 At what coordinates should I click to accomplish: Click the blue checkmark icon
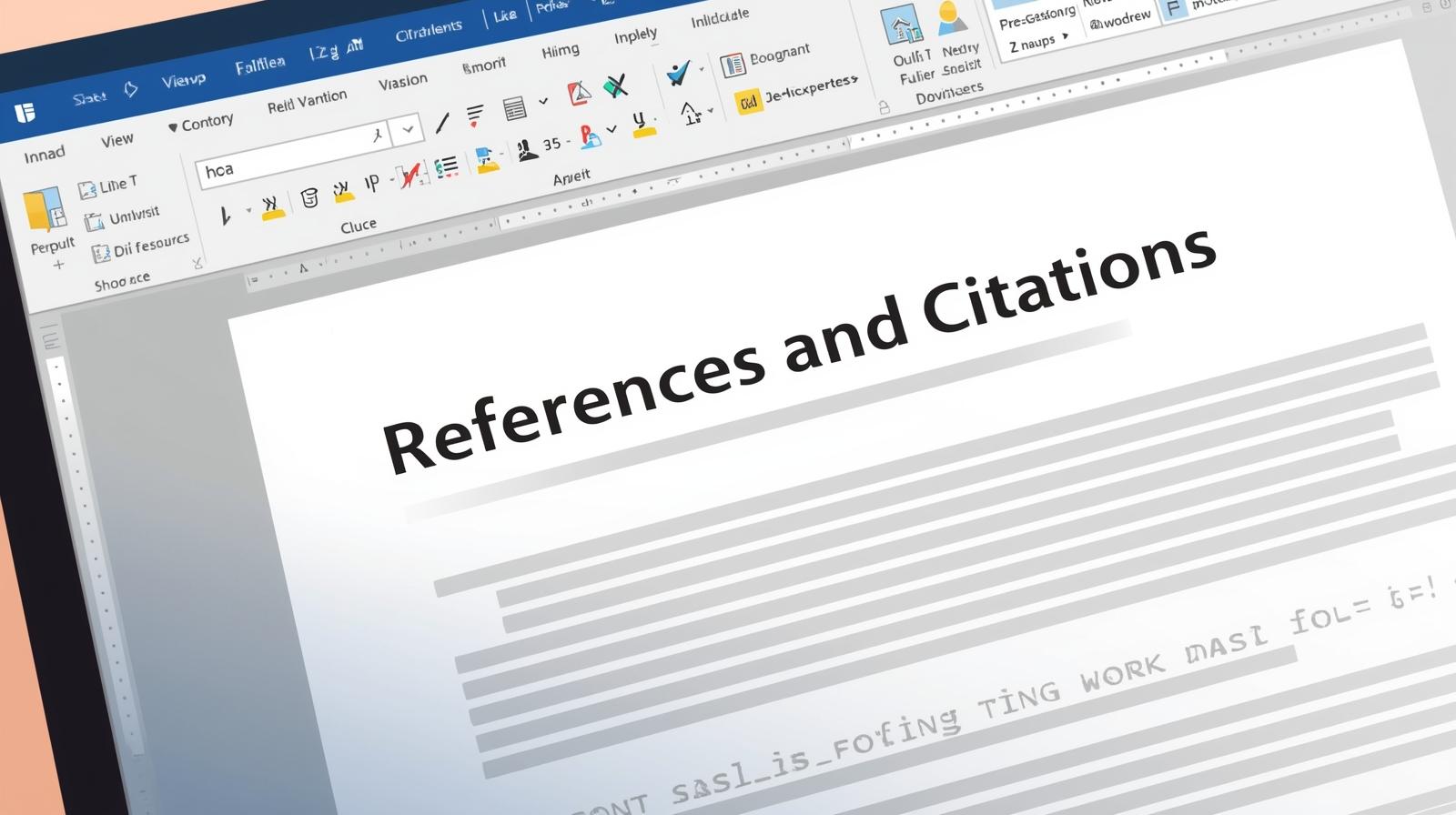pyautogui.click(x=678, y=74)
